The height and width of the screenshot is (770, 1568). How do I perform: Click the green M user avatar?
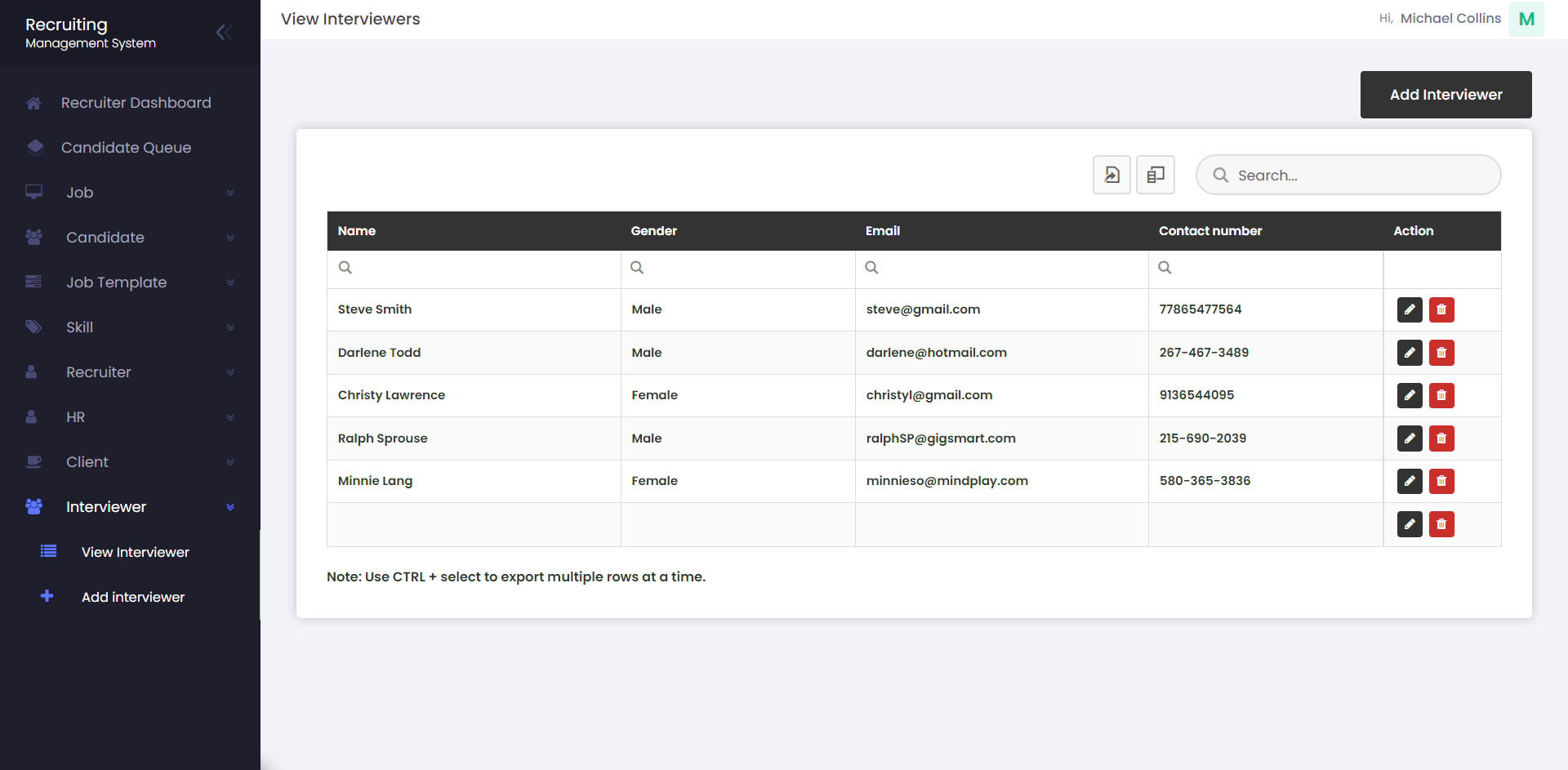coord(1526,19)
